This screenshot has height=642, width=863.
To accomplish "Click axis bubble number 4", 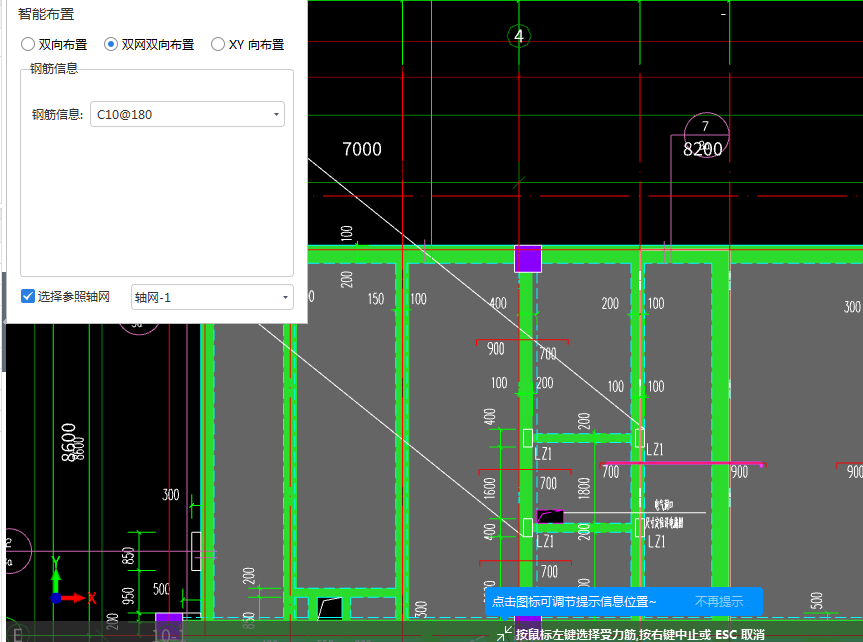I will (x=518, y=36).
